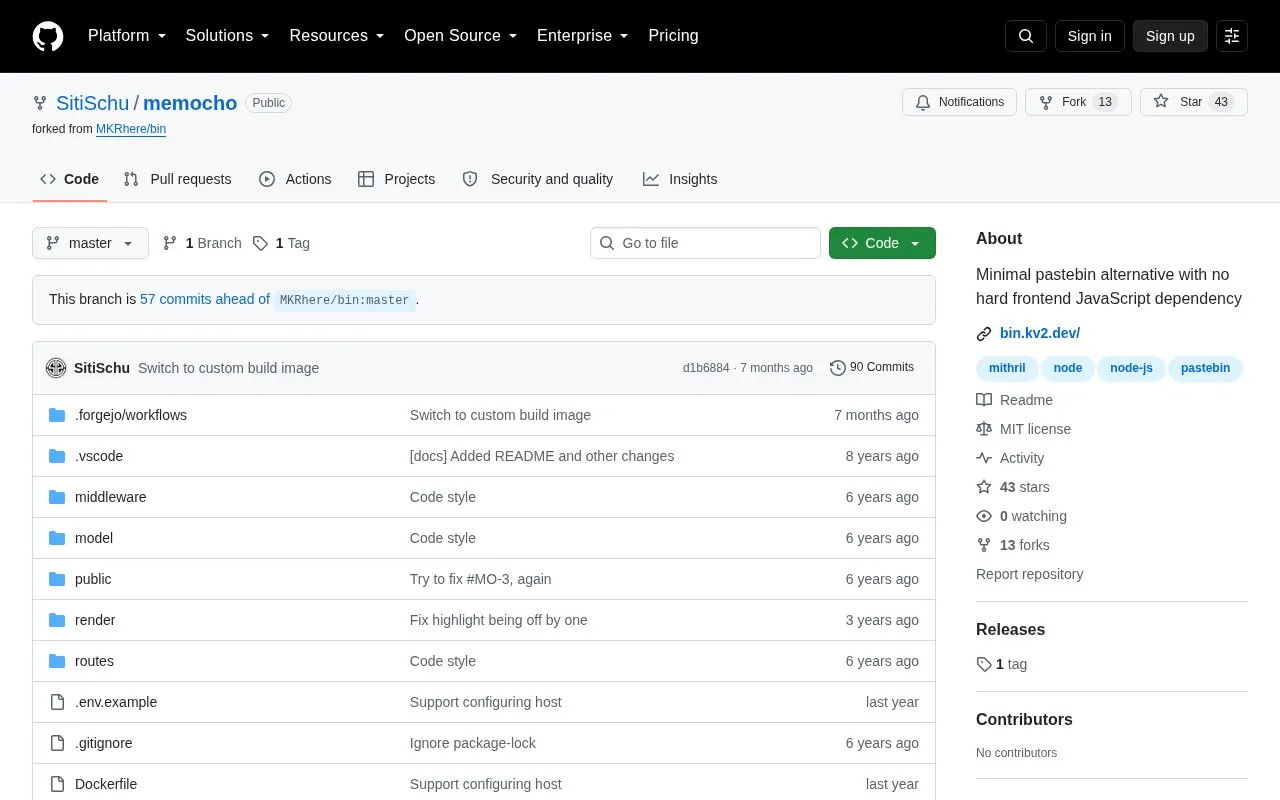The height and width of the screenshot is (800, 1280).
Task: Open the MKRhere/bin forked-from link
Action: pyautogui.click(x=131, y=129)
